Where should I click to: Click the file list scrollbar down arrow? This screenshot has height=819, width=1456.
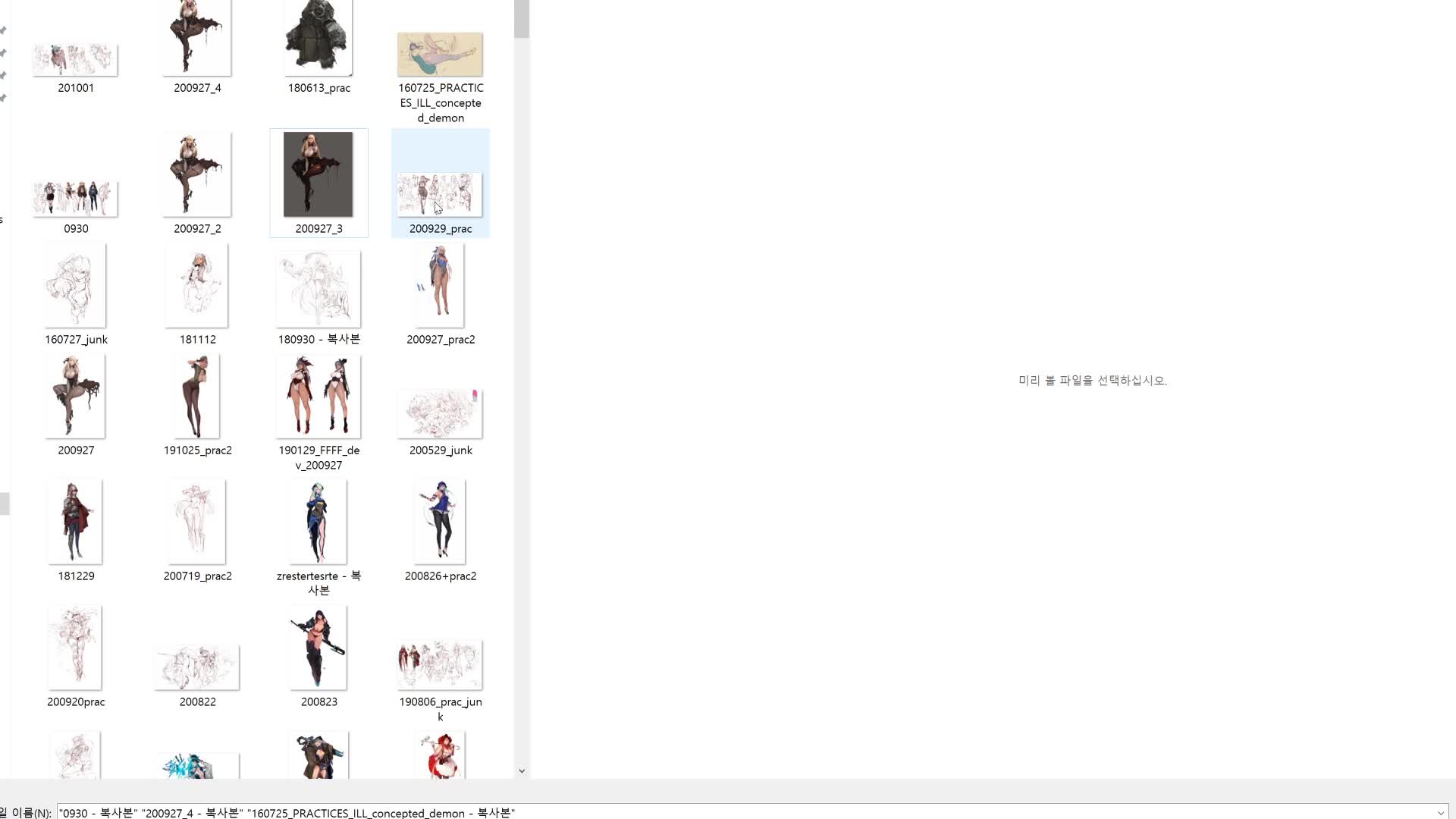point(522,770)
